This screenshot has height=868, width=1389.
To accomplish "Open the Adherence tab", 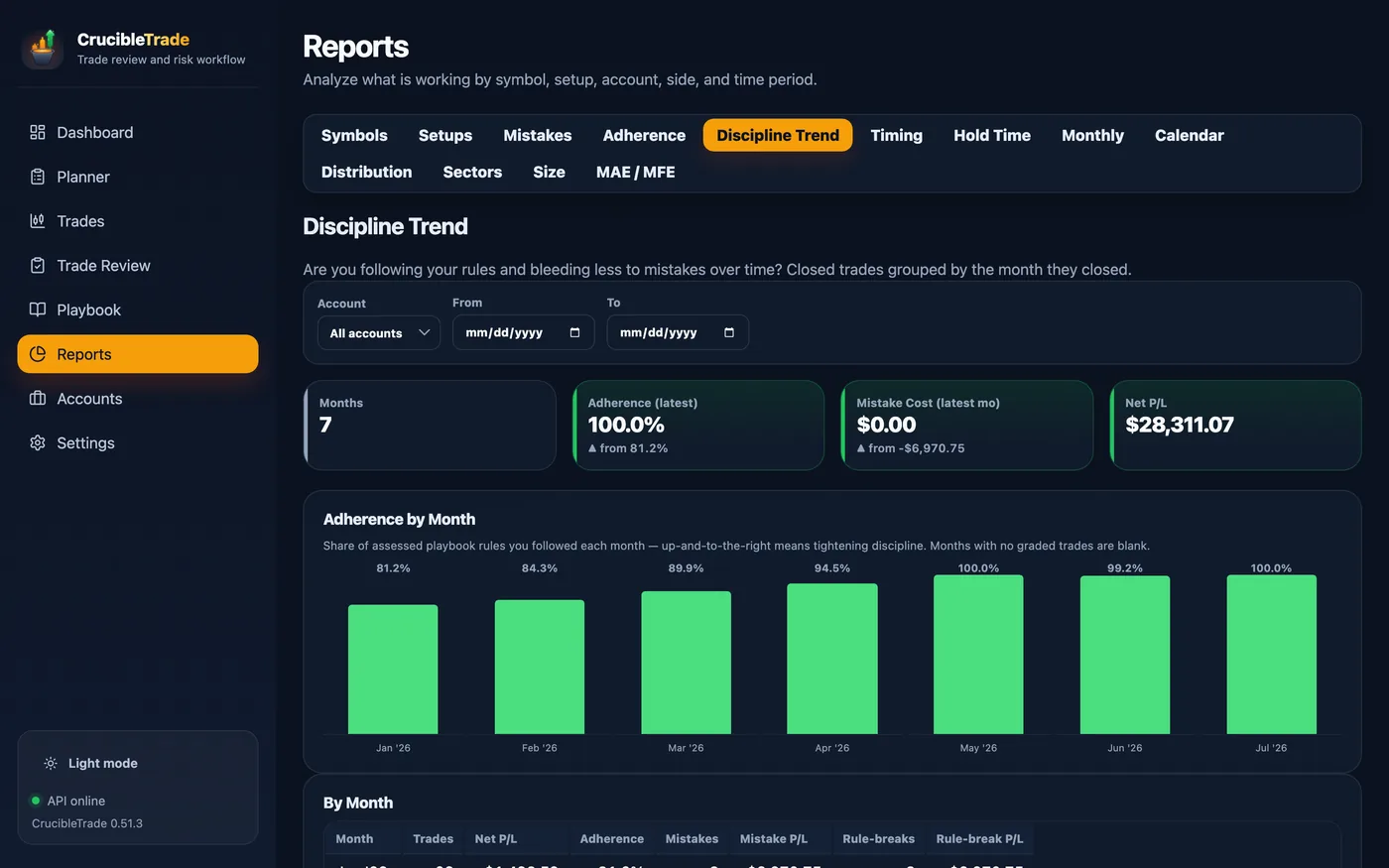I will pyautogui.click(x=644, y=135).
